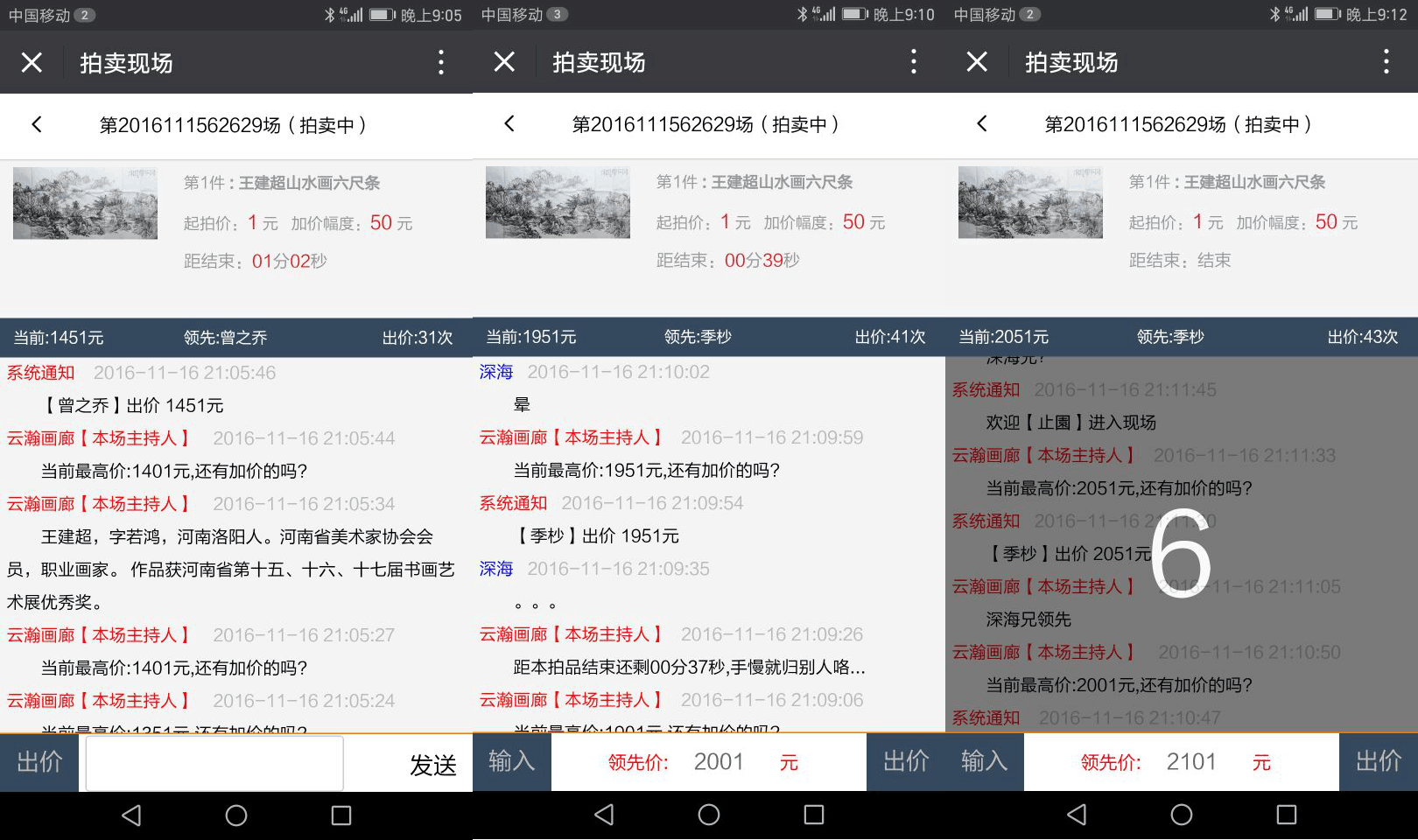Tap Android recents square in the 9:12 screenshot
This screenshot has height=840, width=1418.
(x=1287, y=815)
